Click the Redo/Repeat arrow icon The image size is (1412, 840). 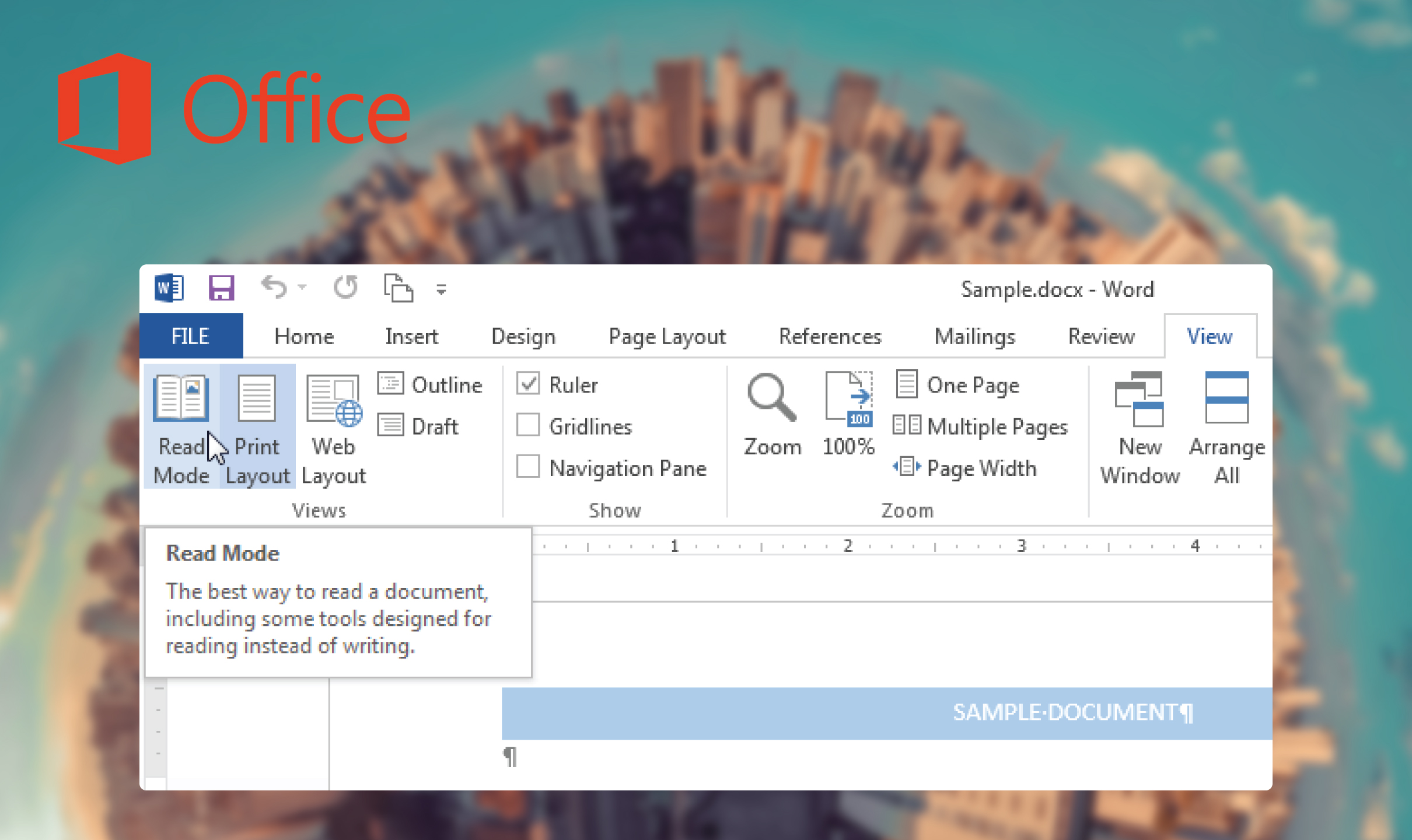tap(345, 287)
